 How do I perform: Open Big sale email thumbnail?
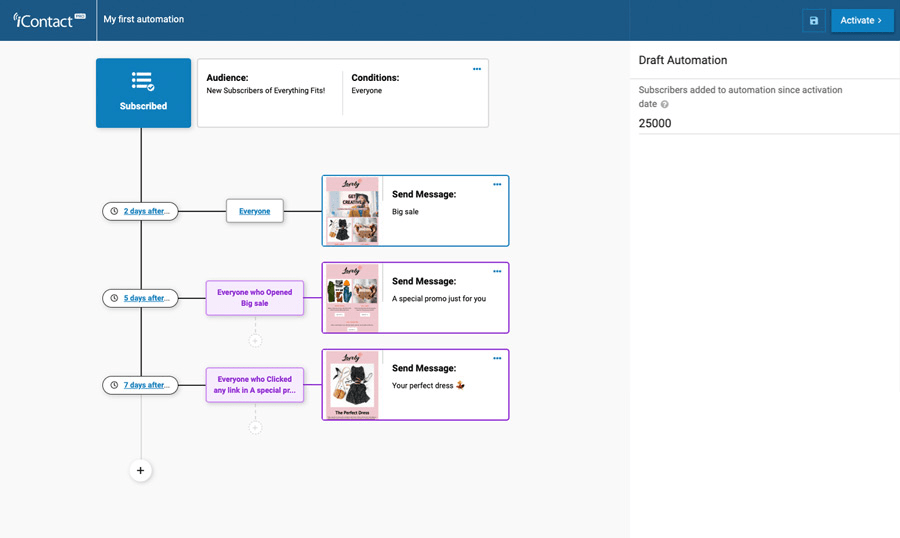tap(352, 211)
